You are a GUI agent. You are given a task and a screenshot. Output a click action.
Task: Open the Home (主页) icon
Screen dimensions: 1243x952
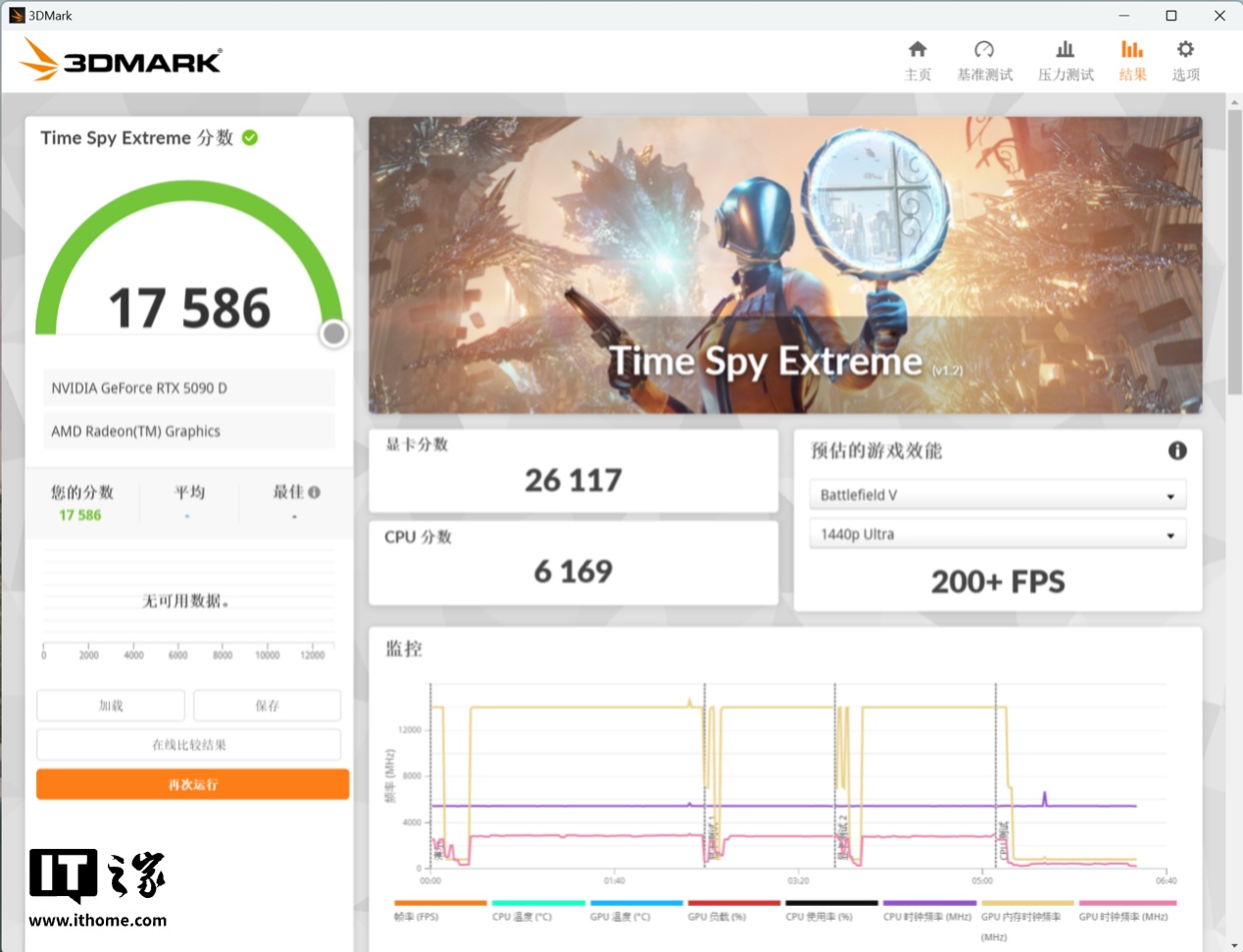(x=917, y=50)
